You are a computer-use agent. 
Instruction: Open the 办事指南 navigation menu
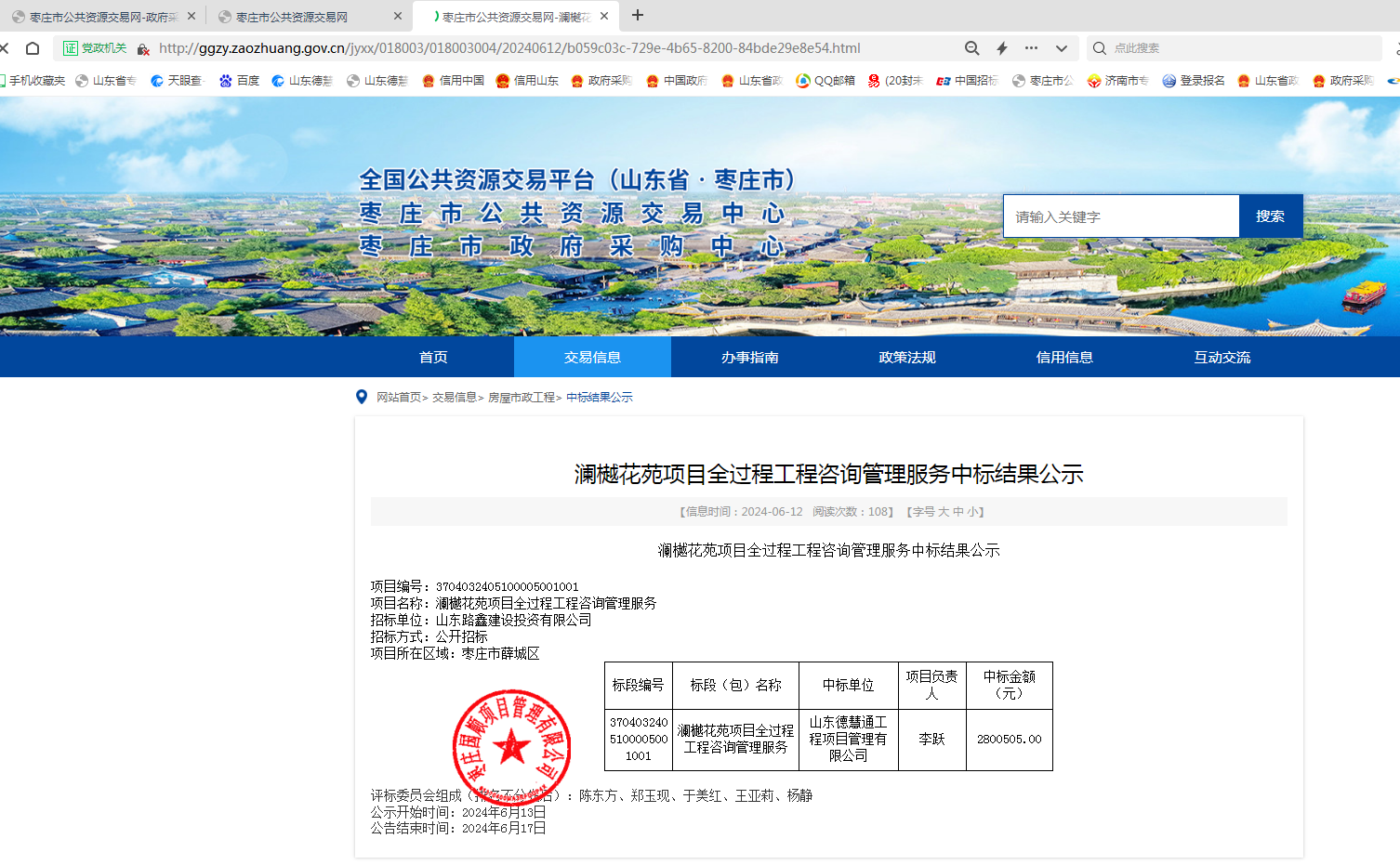click(749, 358)
